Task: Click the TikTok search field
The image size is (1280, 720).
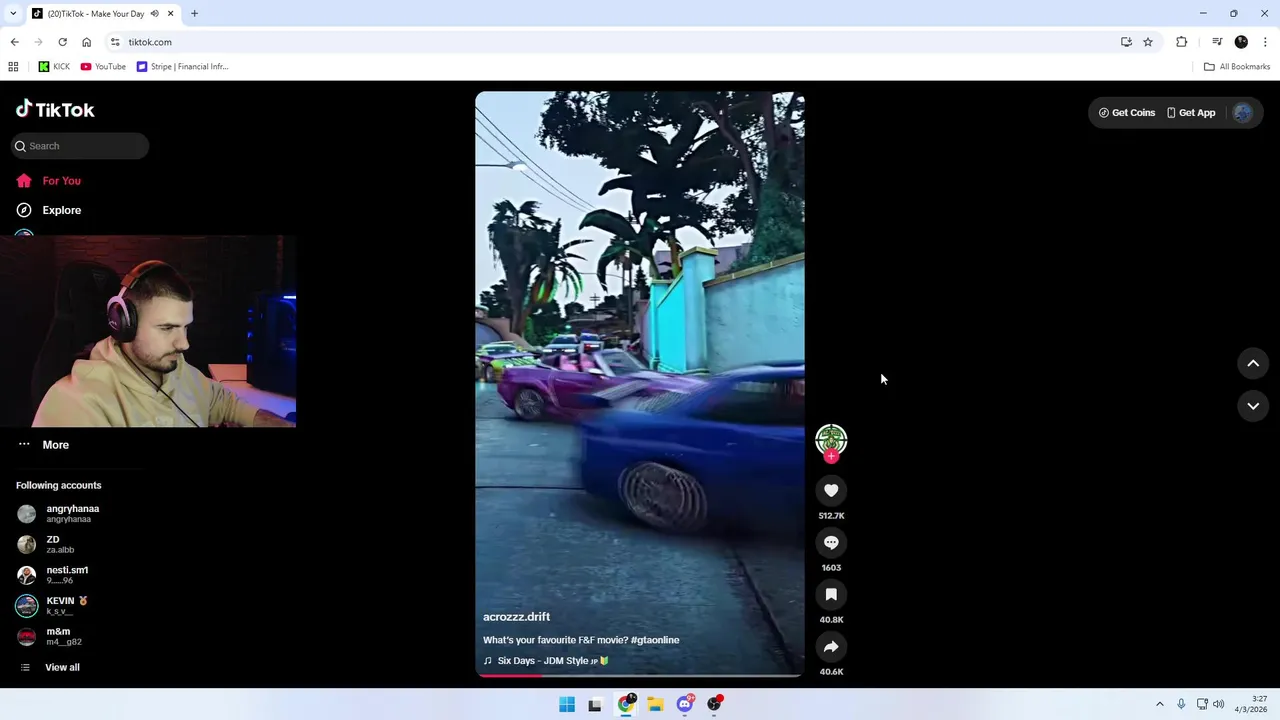Action: (x=80, y=146)
